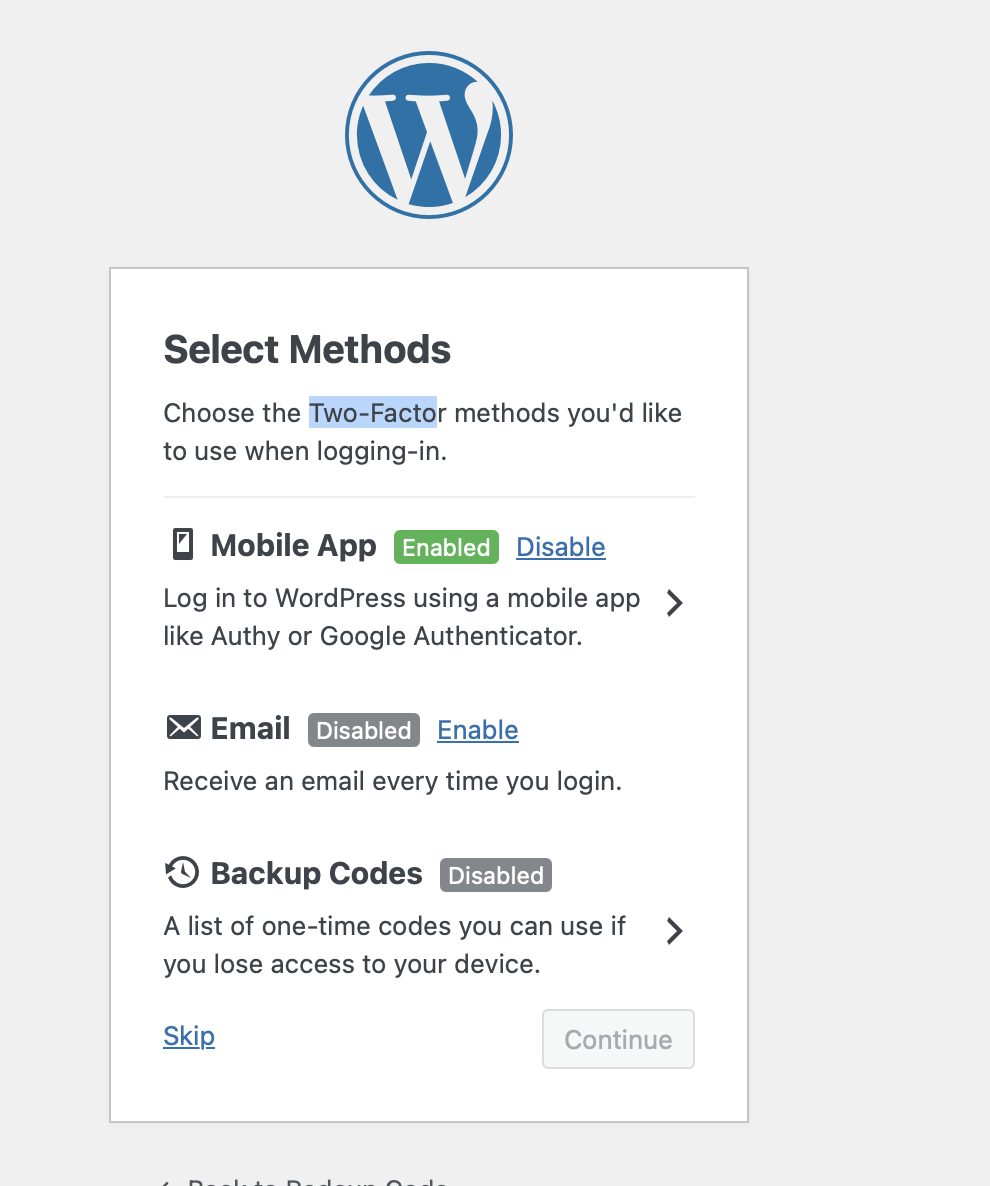Image resolution: width=990 pixels, height=1186 pixels.
Task: Click the WordPress logo
Action: [x=429, y=135]
